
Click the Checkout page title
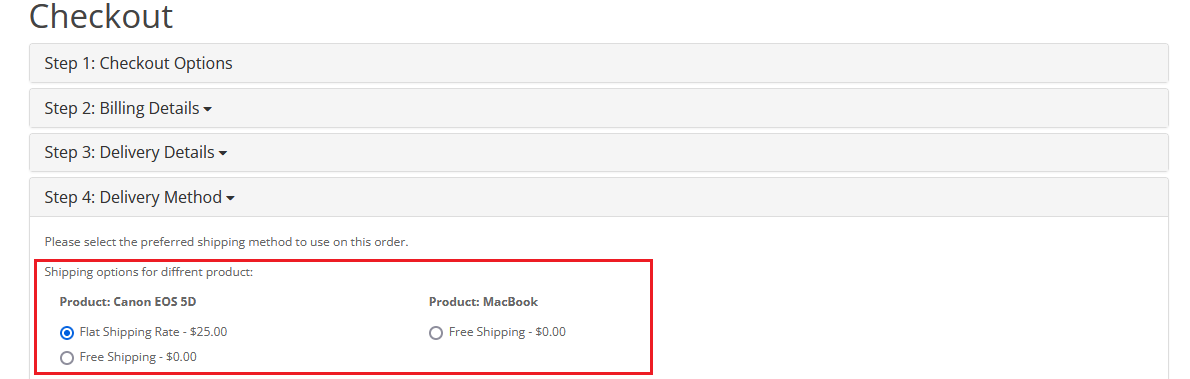(x=101, y=16)
